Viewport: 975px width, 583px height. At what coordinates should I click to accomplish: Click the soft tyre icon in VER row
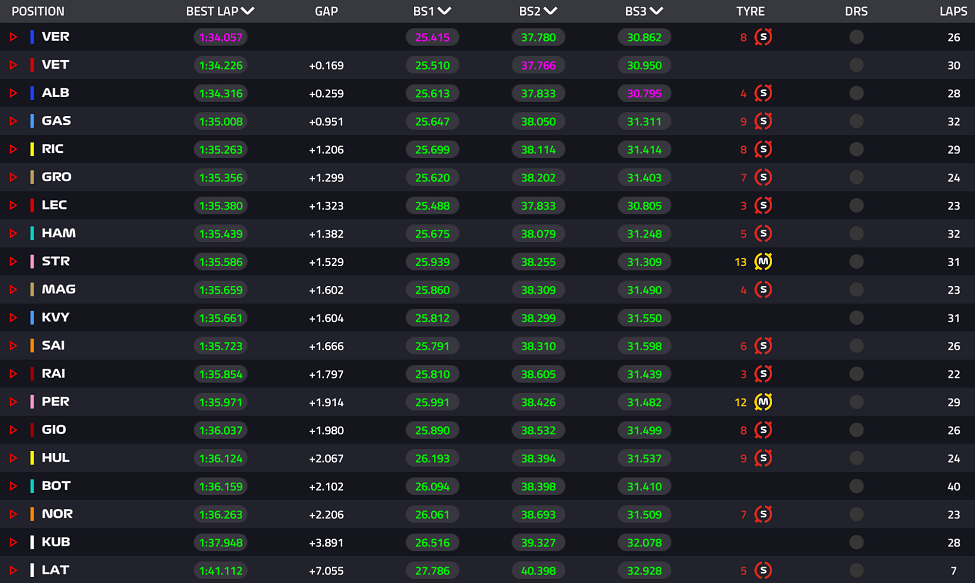tap(763, 37)
